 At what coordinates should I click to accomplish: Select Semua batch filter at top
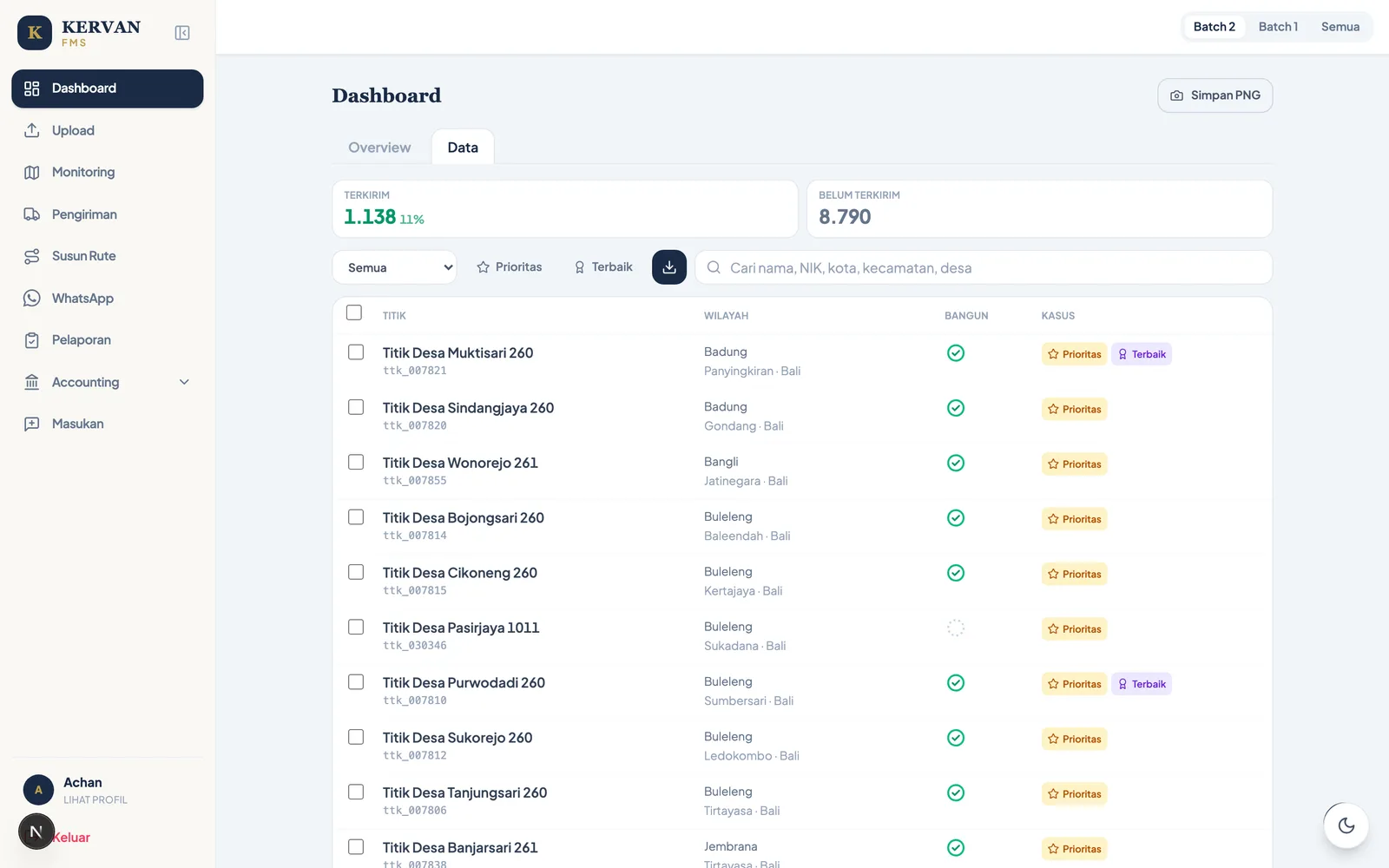[x=1340, y=27]
